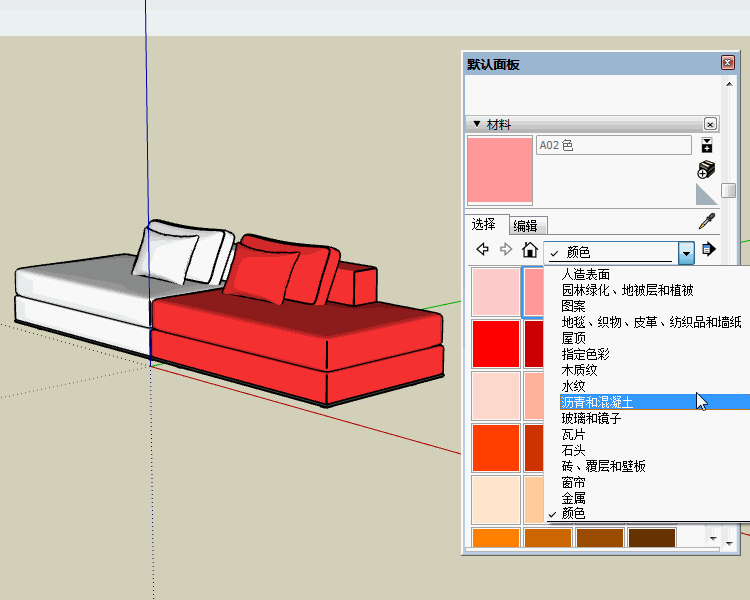750x600 pixels.
Task: Click the Create Material icon
Action: [707, 168]
